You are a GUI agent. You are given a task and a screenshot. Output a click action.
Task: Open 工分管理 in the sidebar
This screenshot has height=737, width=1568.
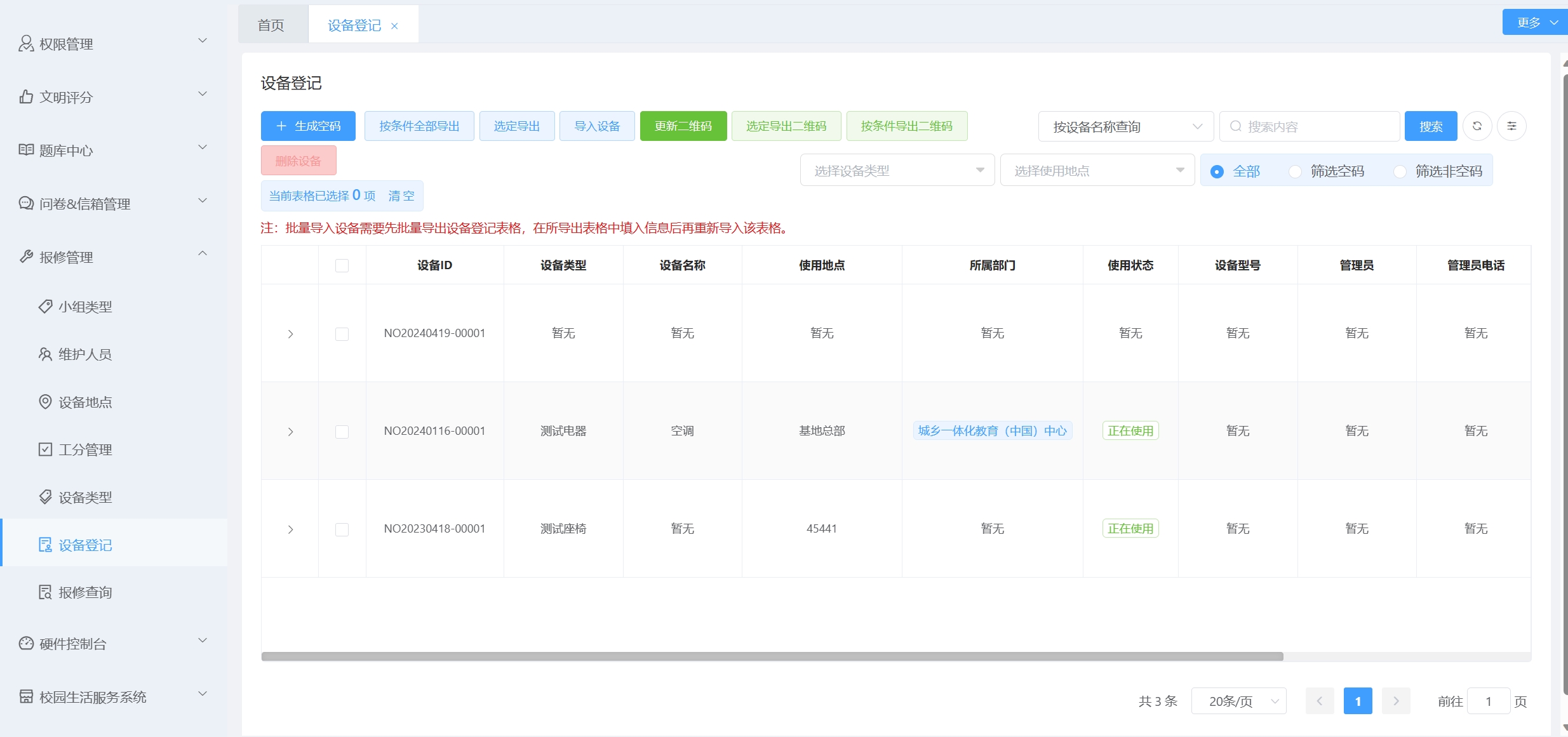click(x=114, y=449)
